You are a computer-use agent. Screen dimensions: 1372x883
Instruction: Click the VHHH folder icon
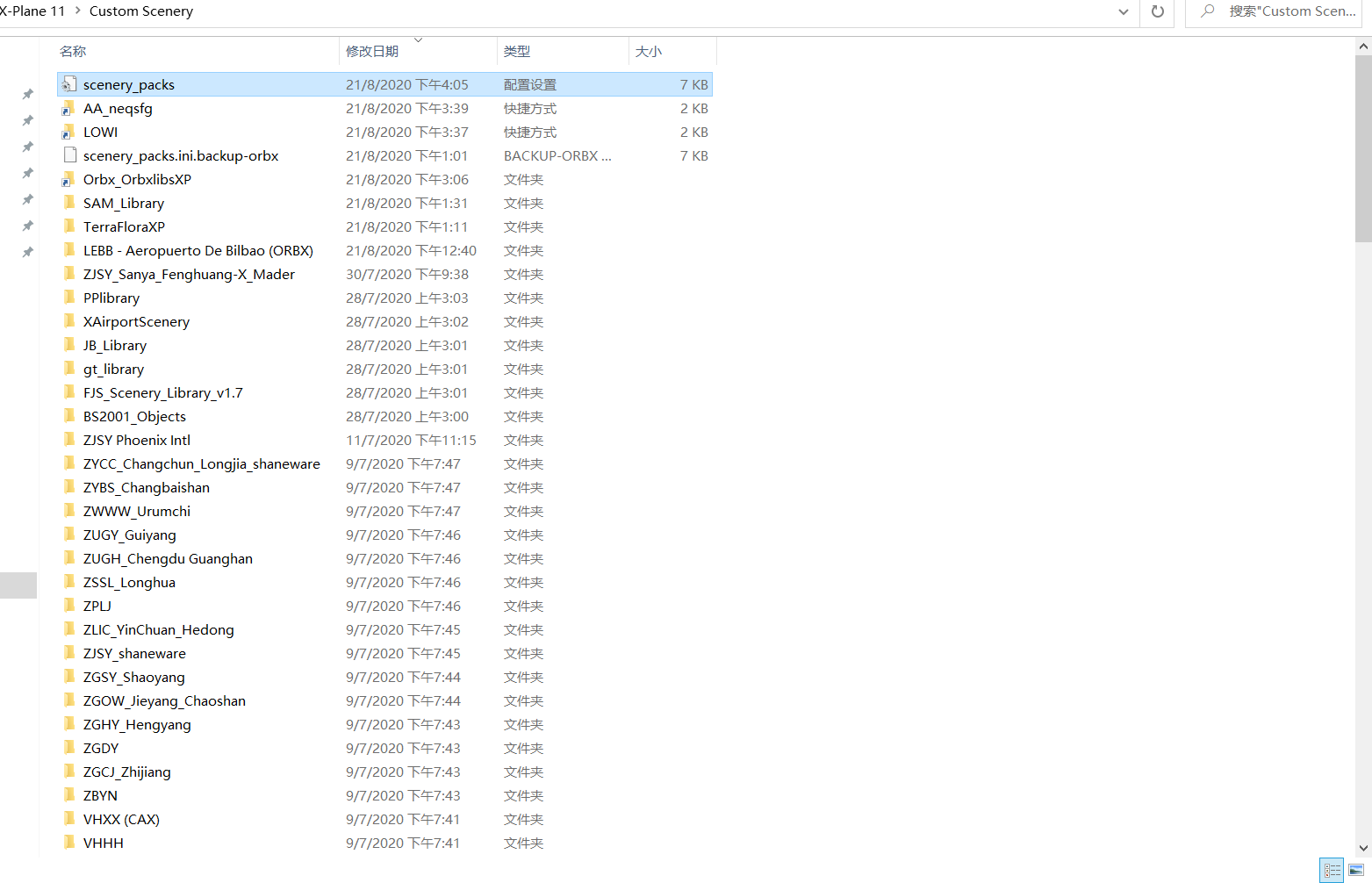pos(69,843)
